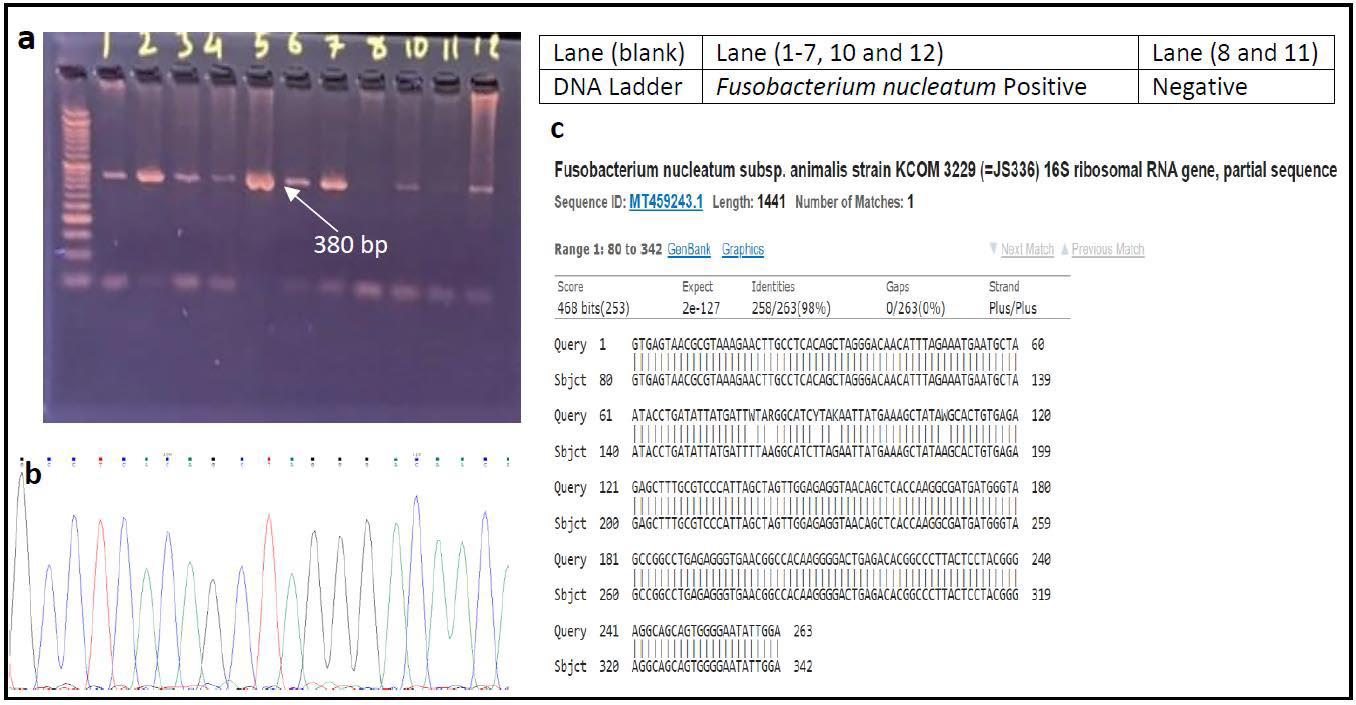This screenshot has width=1356, height=705.
Task: Click the Sbjct sequence line starting at 260
Action: (x=800, y=595)
